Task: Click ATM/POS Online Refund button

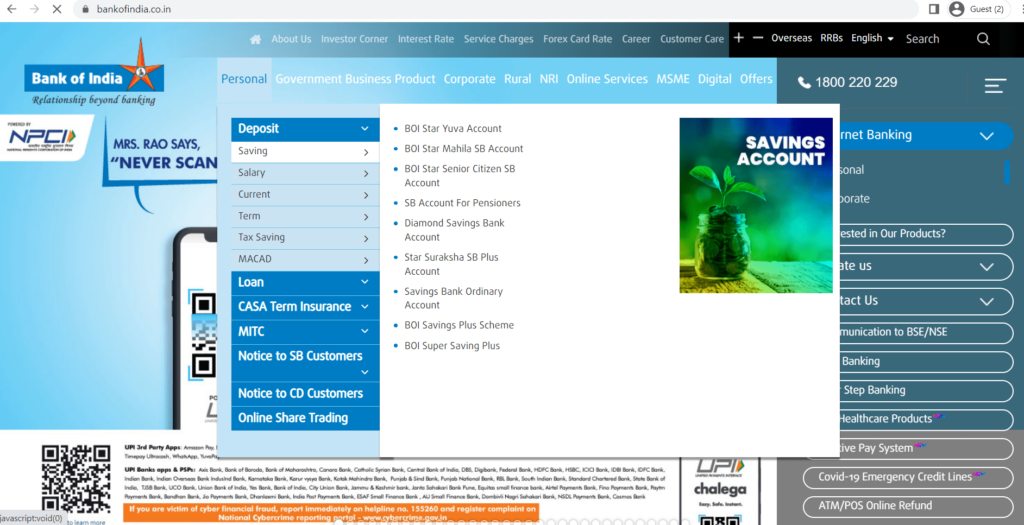Action: [908, 506]
